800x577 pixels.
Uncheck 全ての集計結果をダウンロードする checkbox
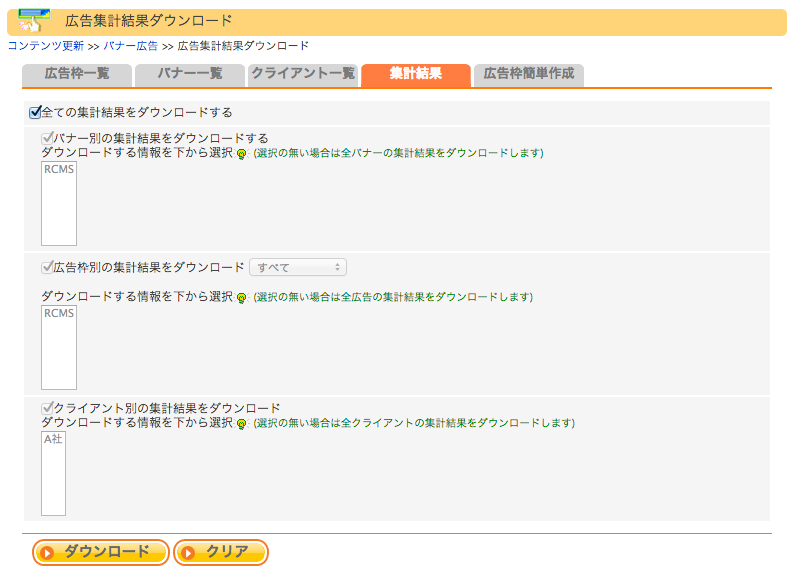(x=35, y=112)
